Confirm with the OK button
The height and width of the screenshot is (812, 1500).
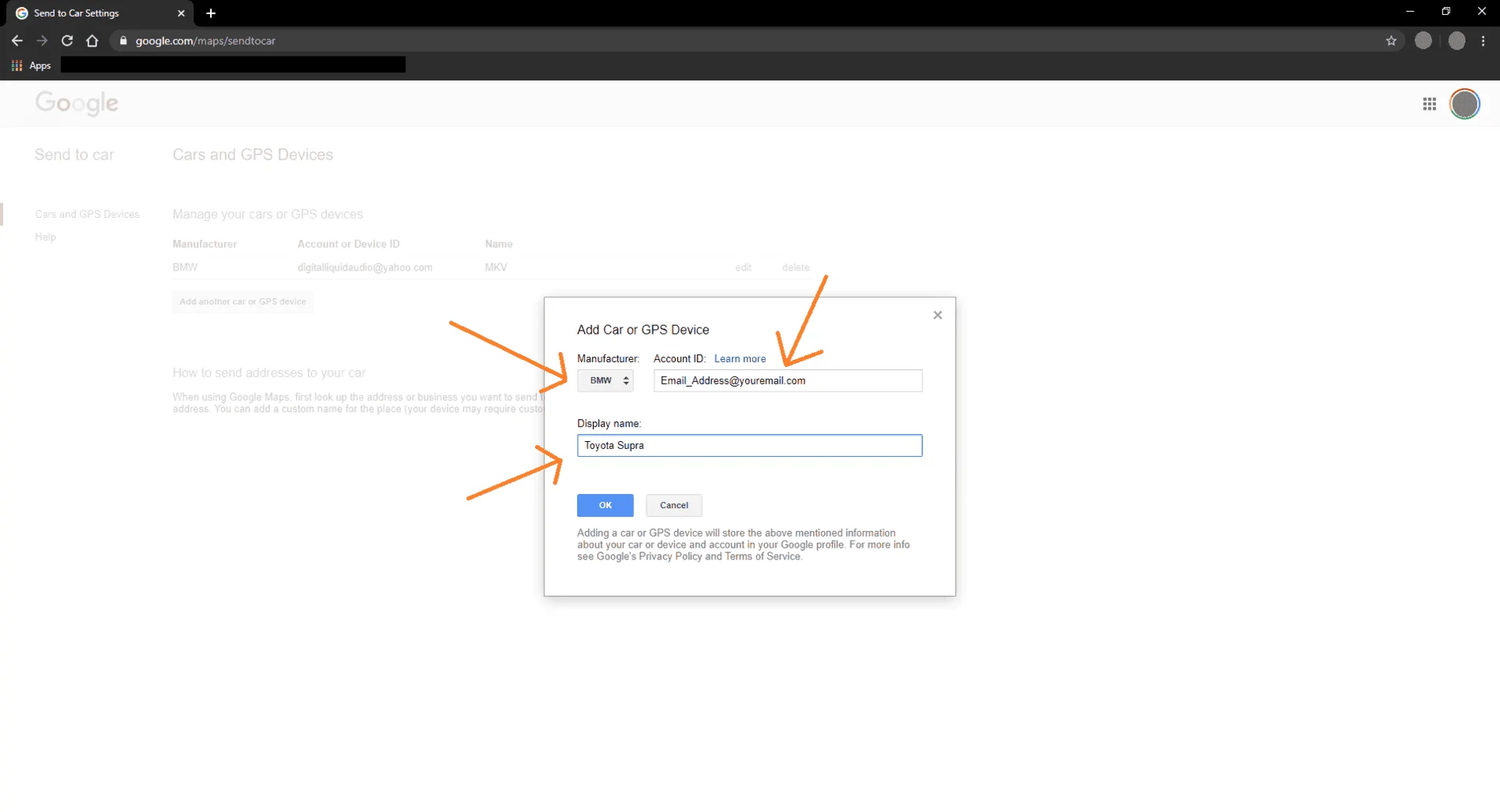pyautogui.click(x=605, y=505)
